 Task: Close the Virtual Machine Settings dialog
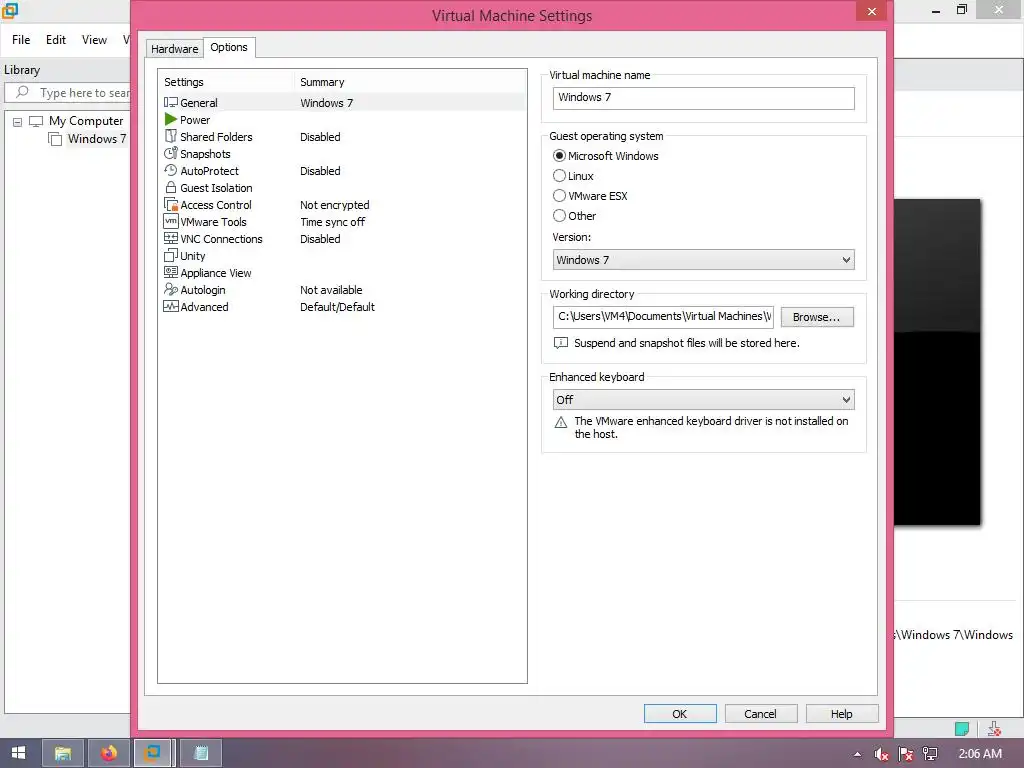pos(871,11)
